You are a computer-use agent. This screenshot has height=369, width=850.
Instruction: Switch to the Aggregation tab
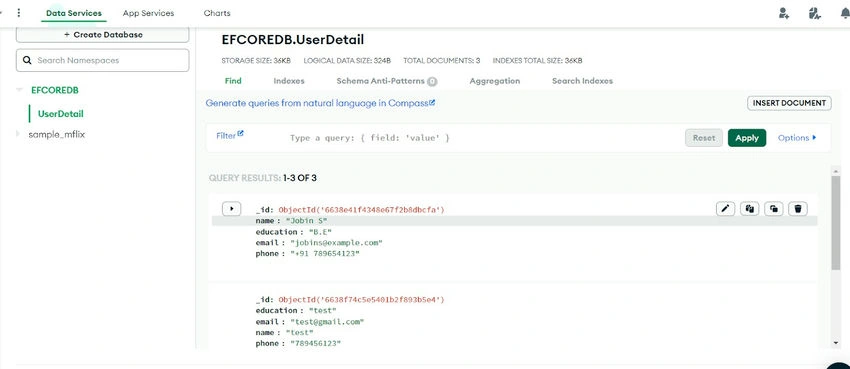[494, 81]
